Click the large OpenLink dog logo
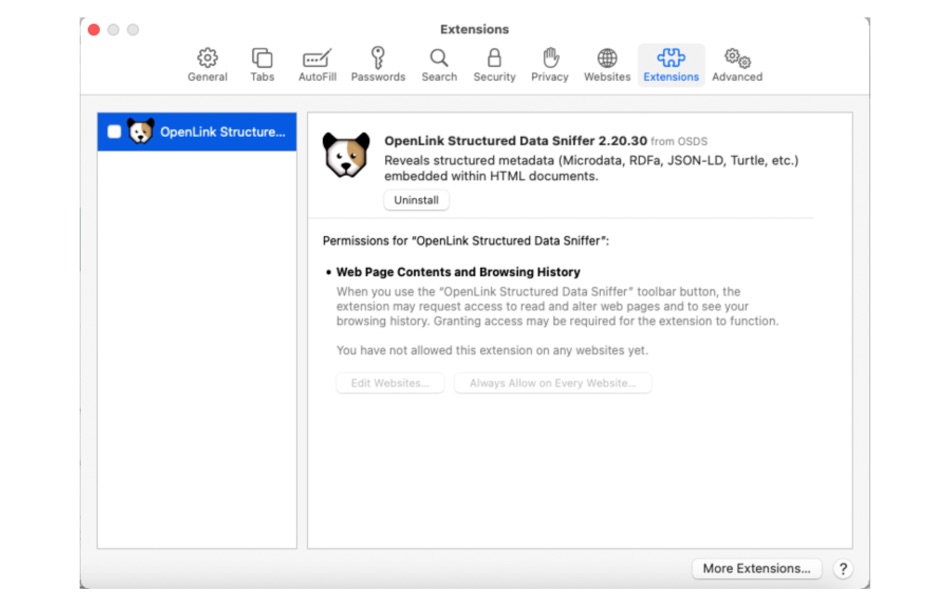 [346, 155]
